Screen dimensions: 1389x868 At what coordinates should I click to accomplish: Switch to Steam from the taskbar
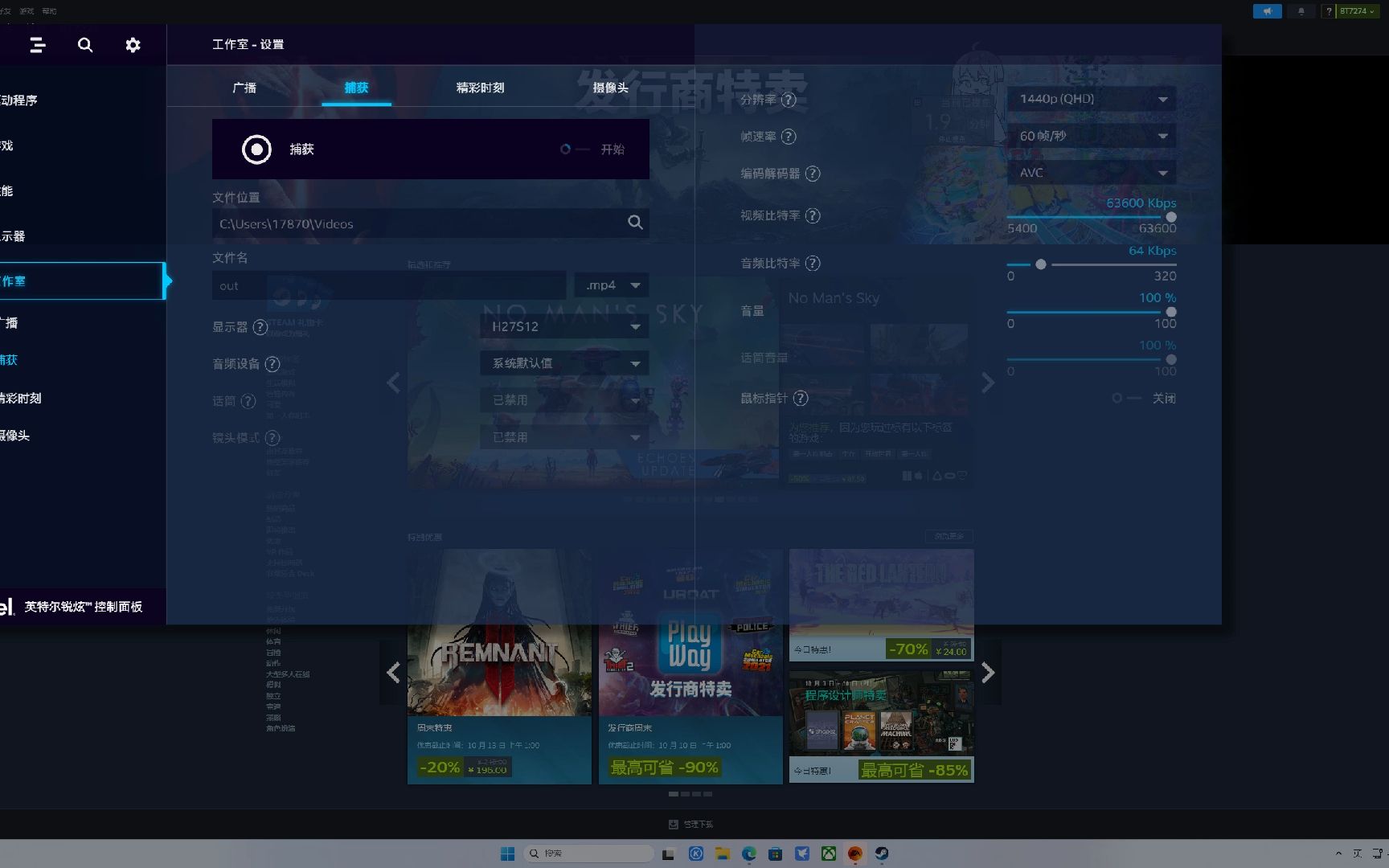pyautogui.click(x=882, y=854)
